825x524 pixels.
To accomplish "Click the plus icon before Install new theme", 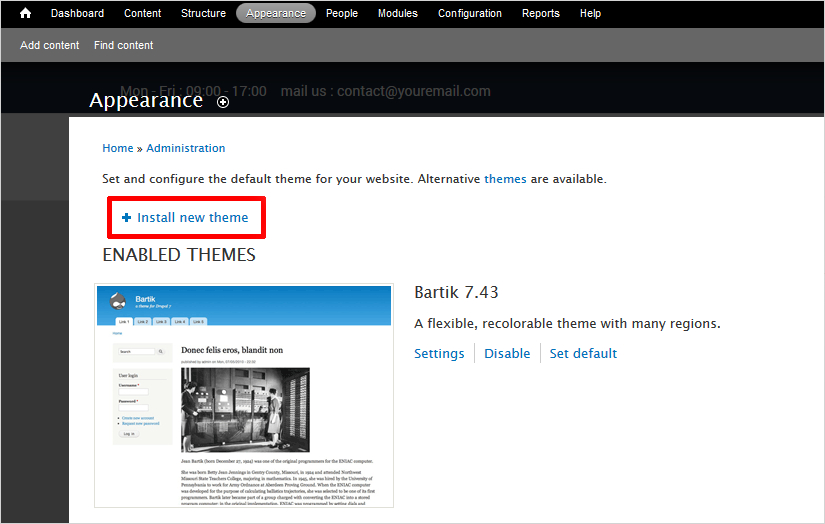I will coord(126,218).
